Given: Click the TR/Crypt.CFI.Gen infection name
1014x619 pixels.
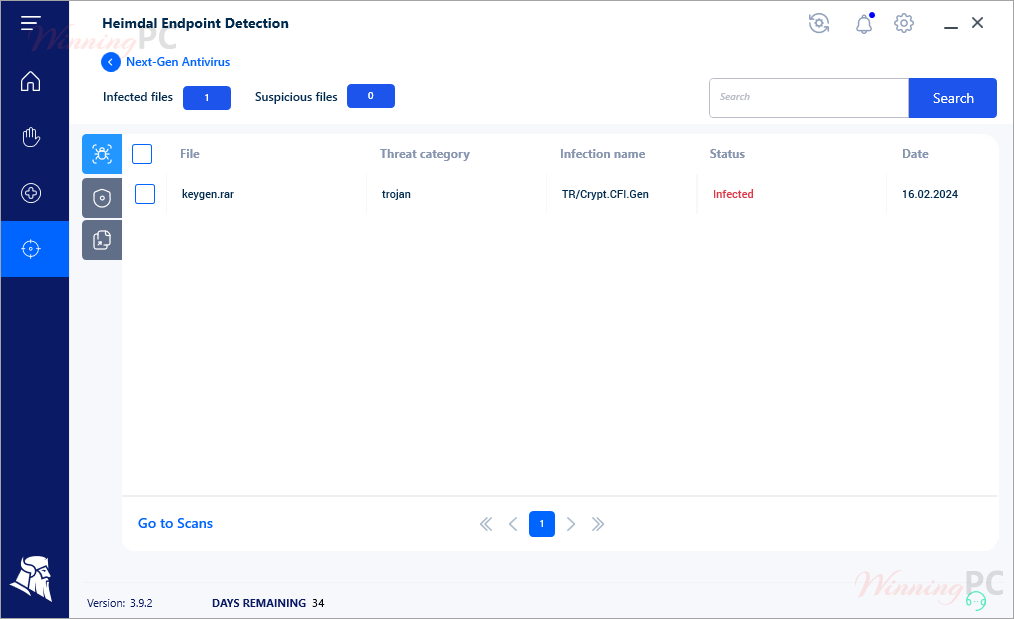Looking at the screenshot, I should point(605,194).
